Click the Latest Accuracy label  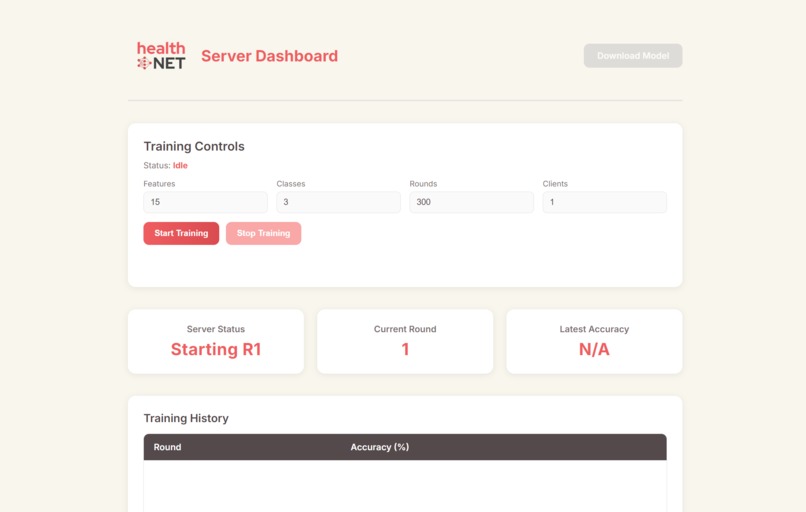594,329
